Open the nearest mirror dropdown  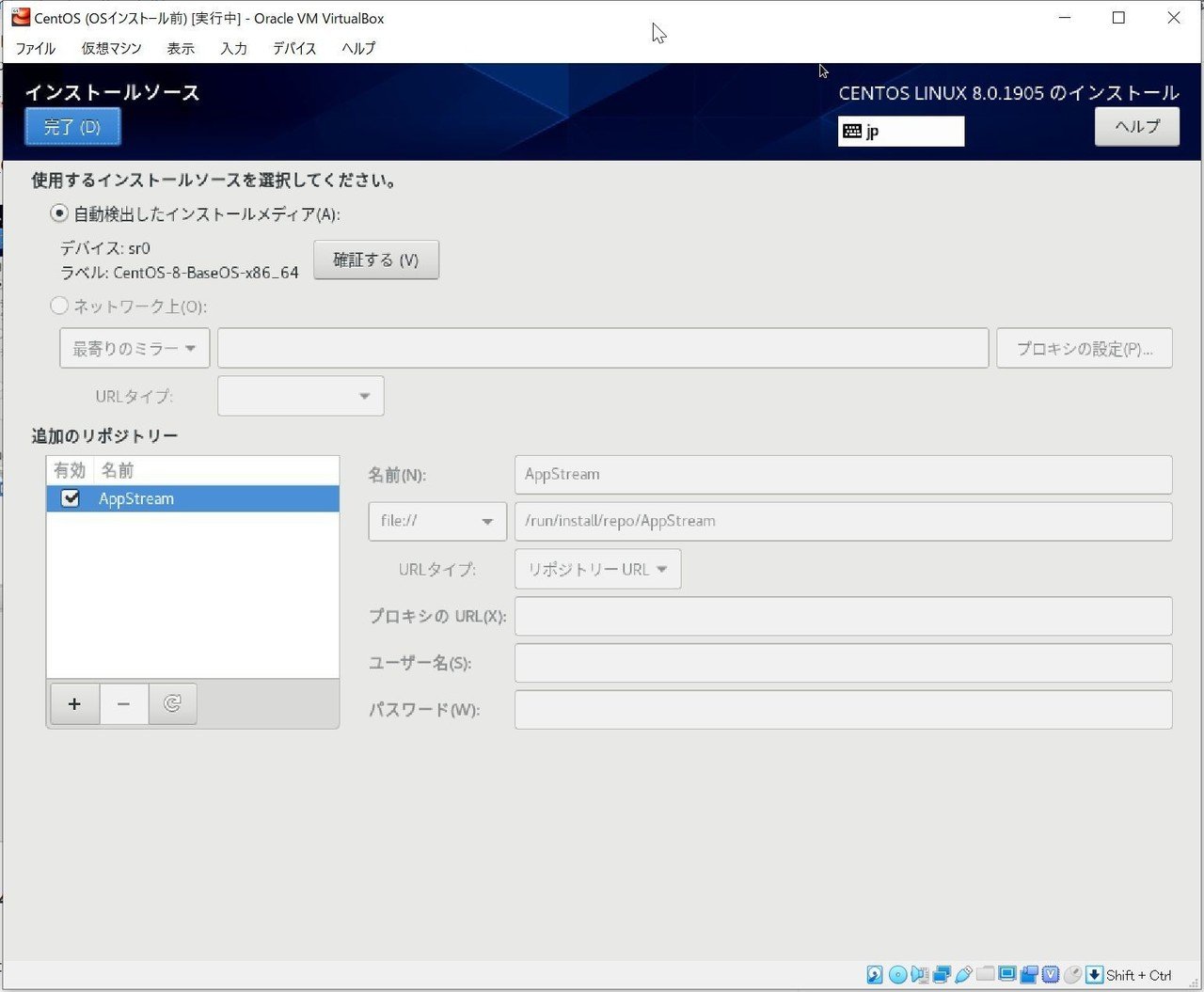point(135,348)
